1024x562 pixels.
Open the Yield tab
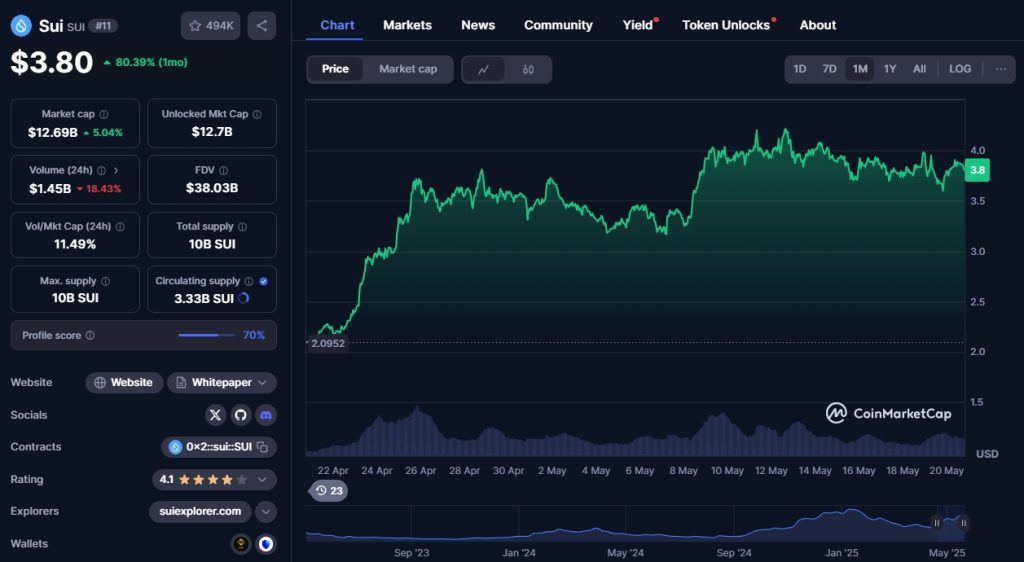(637, 25)
